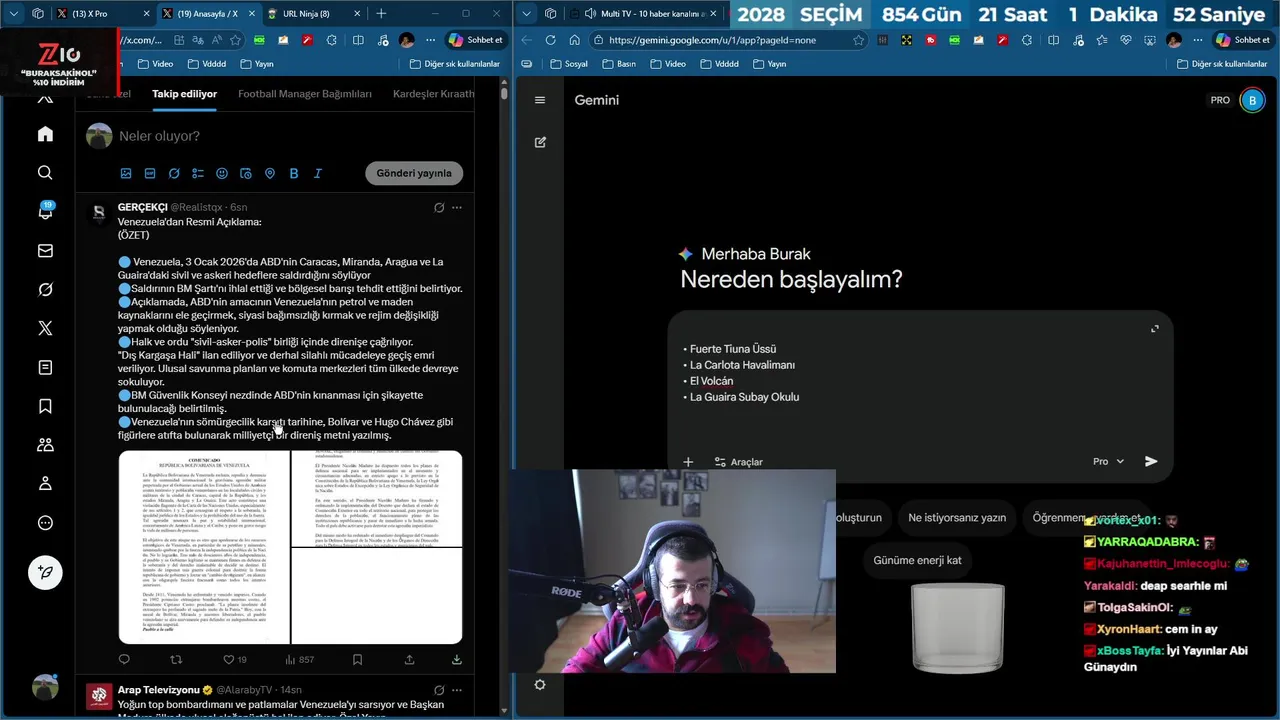Open Gemini settings gear
This screenshot has width=1280, height=720.
540,684
